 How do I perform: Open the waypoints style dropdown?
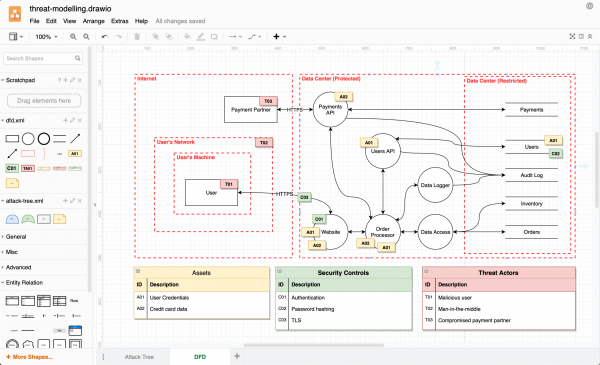pos(254,37)
